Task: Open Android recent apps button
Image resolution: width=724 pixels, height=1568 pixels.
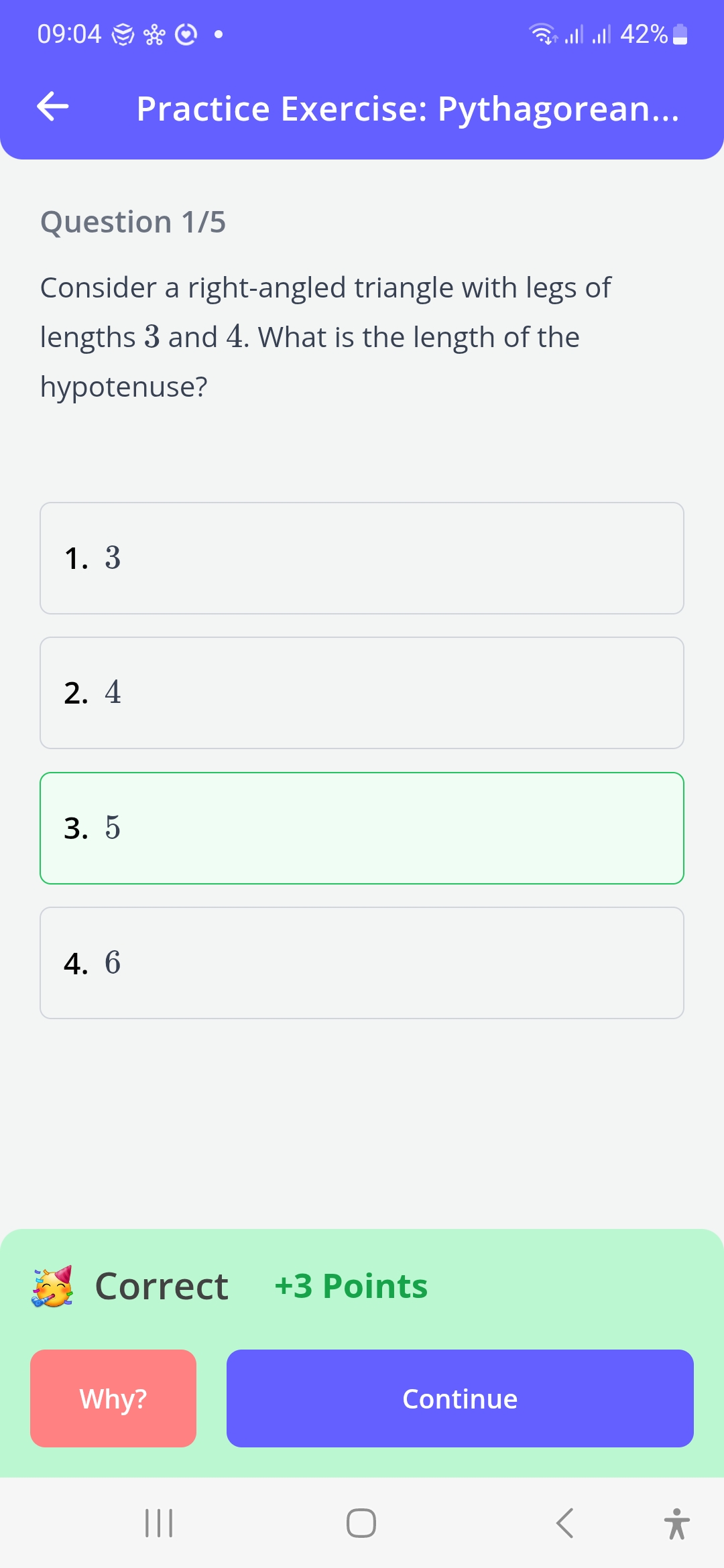Action: [x=159, y=1523]
